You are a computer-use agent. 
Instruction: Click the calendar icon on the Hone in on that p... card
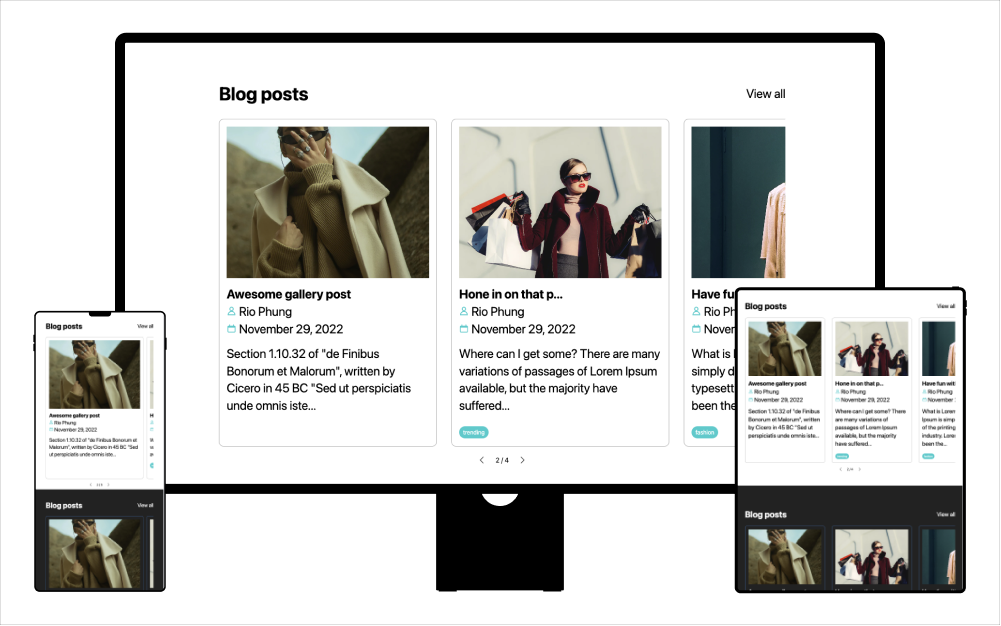click(x=463, y=328)
